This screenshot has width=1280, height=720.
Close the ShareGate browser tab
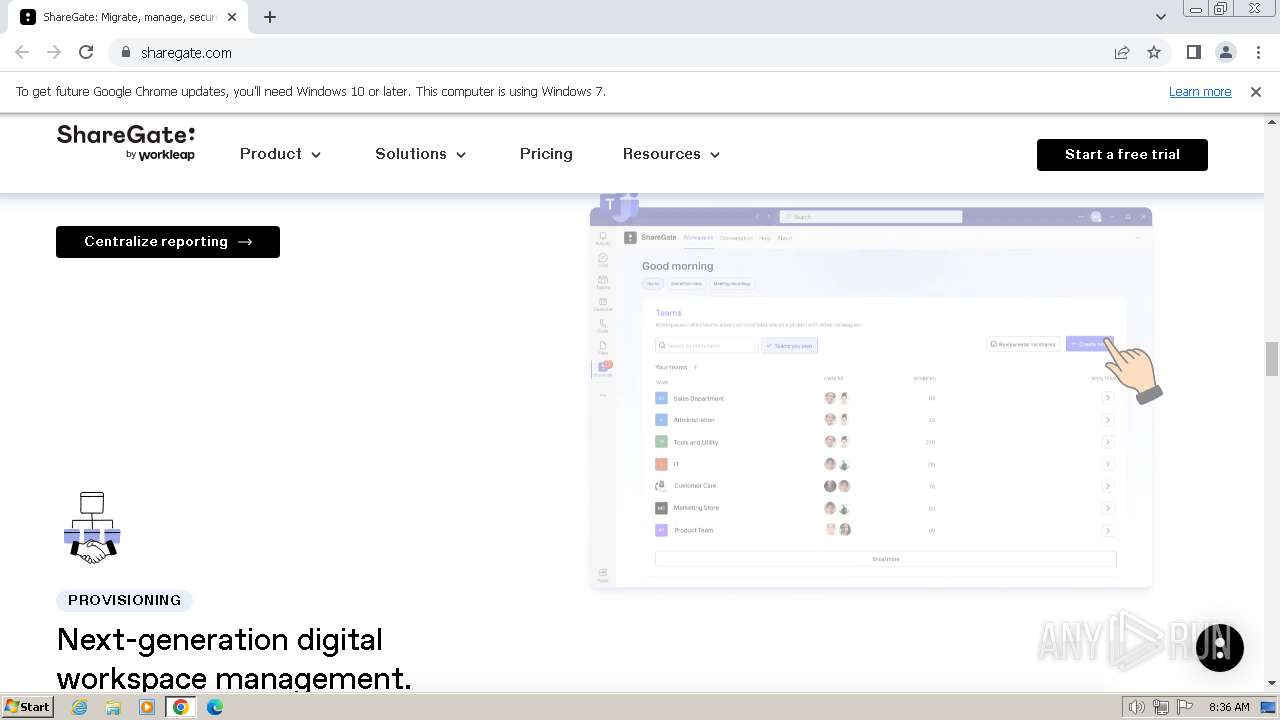pyautogui.click(x=232, y=17)
